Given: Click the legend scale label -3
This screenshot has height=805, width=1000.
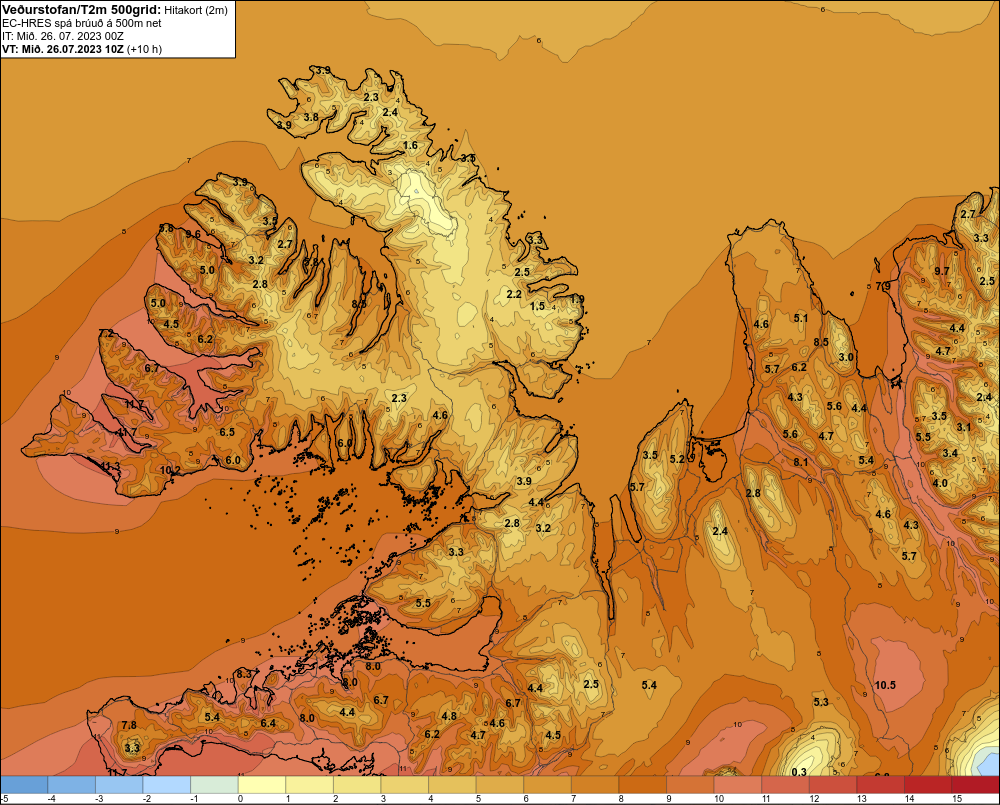Looking at the screenshot, I should click(x=99, y=799).
